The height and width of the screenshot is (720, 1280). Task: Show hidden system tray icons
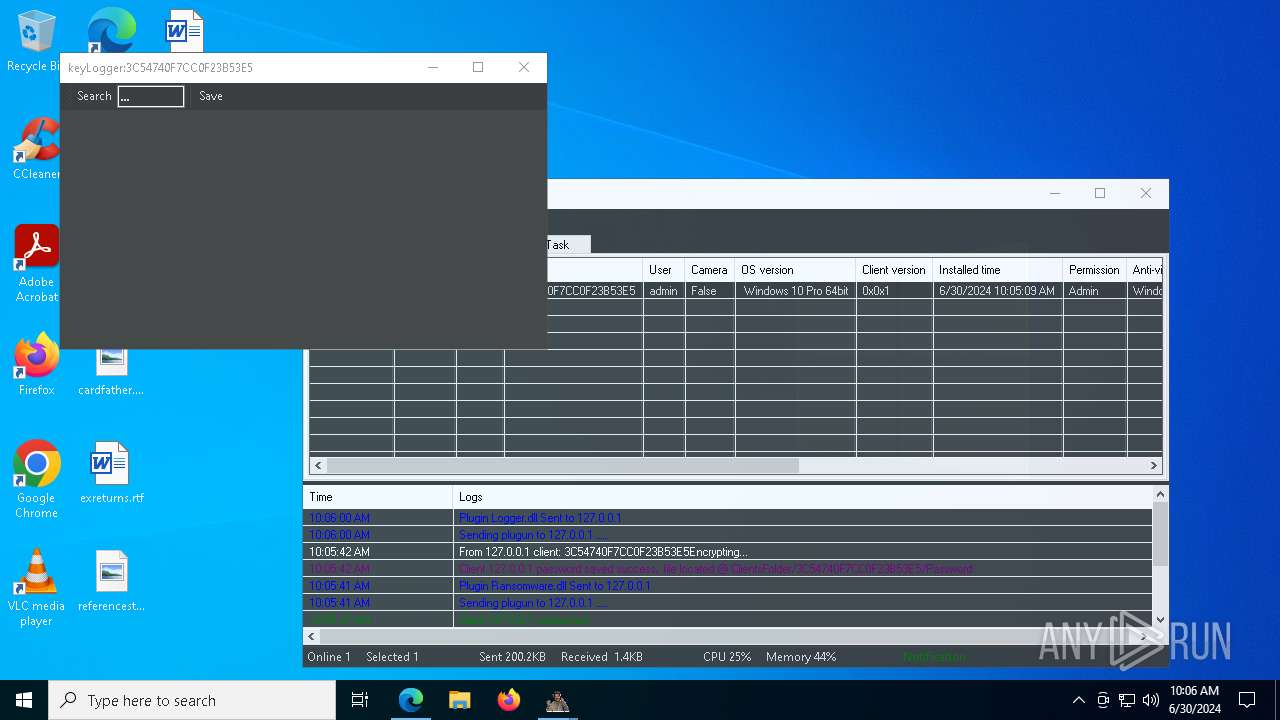(1078, 700)
